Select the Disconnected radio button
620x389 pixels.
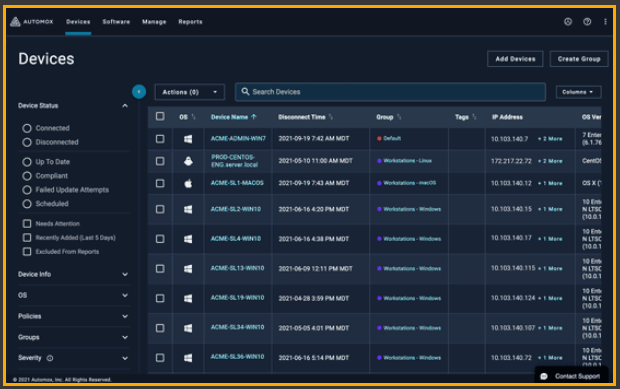coord(27,142)
